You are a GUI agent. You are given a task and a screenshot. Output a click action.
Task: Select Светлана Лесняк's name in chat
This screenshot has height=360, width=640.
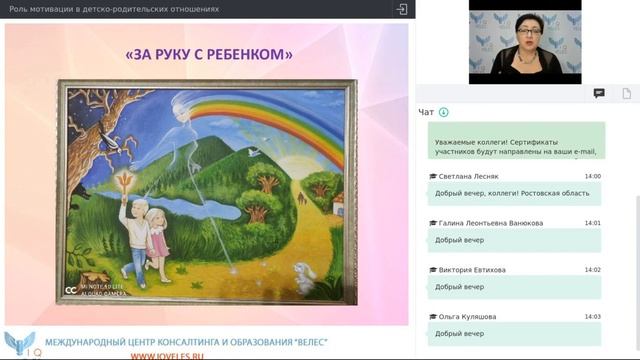click(x=468, y=176)
